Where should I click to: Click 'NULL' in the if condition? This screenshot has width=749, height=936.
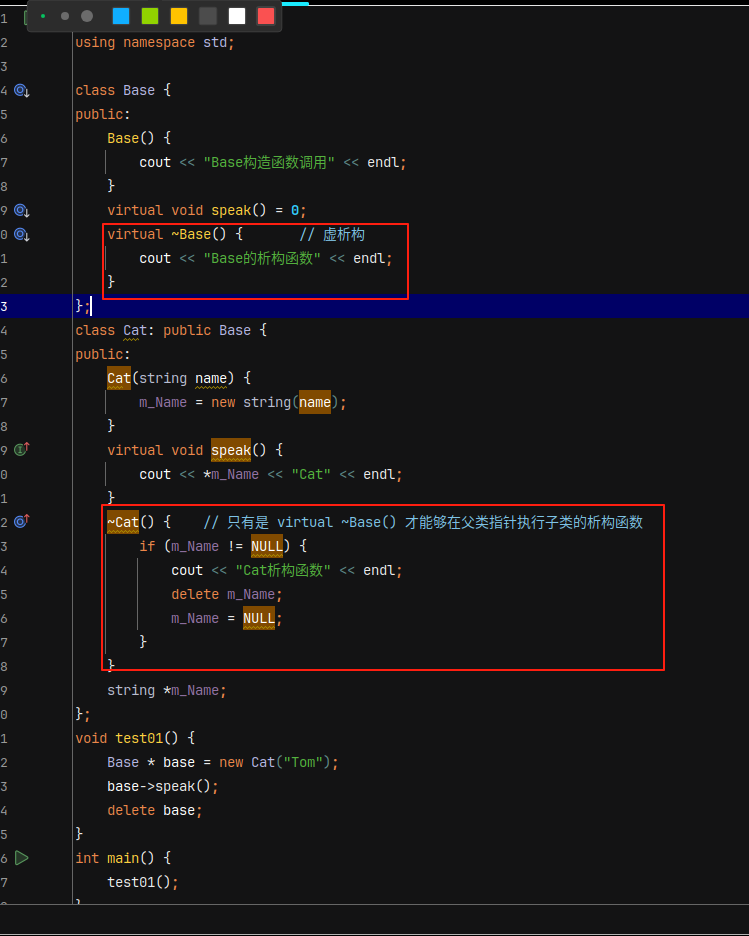point(267,546)
